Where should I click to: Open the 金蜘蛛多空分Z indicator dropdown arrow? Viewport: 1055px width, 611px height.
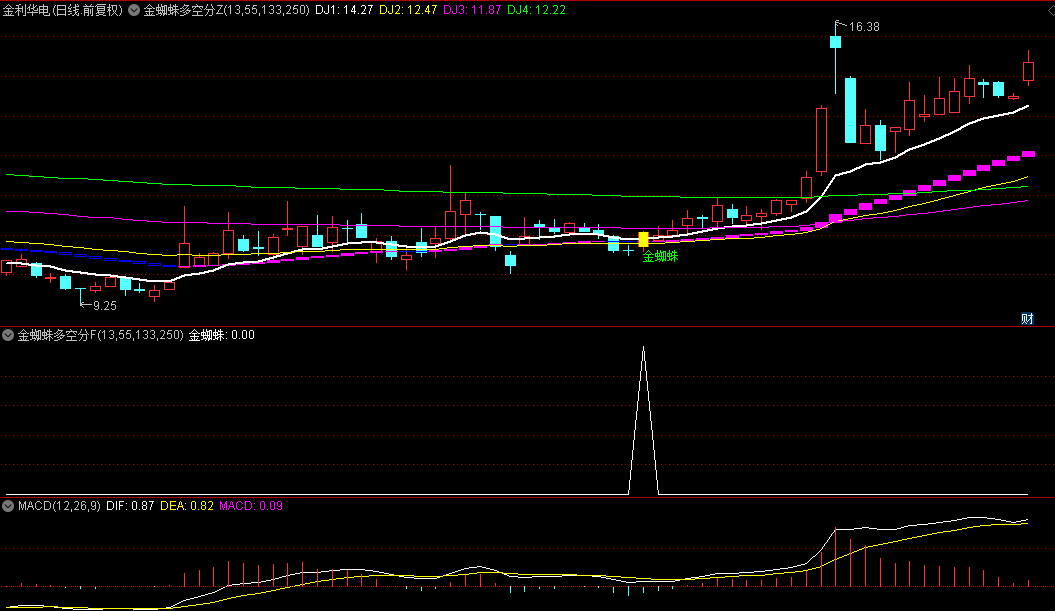pyautogui.click(x=134, y=10)
